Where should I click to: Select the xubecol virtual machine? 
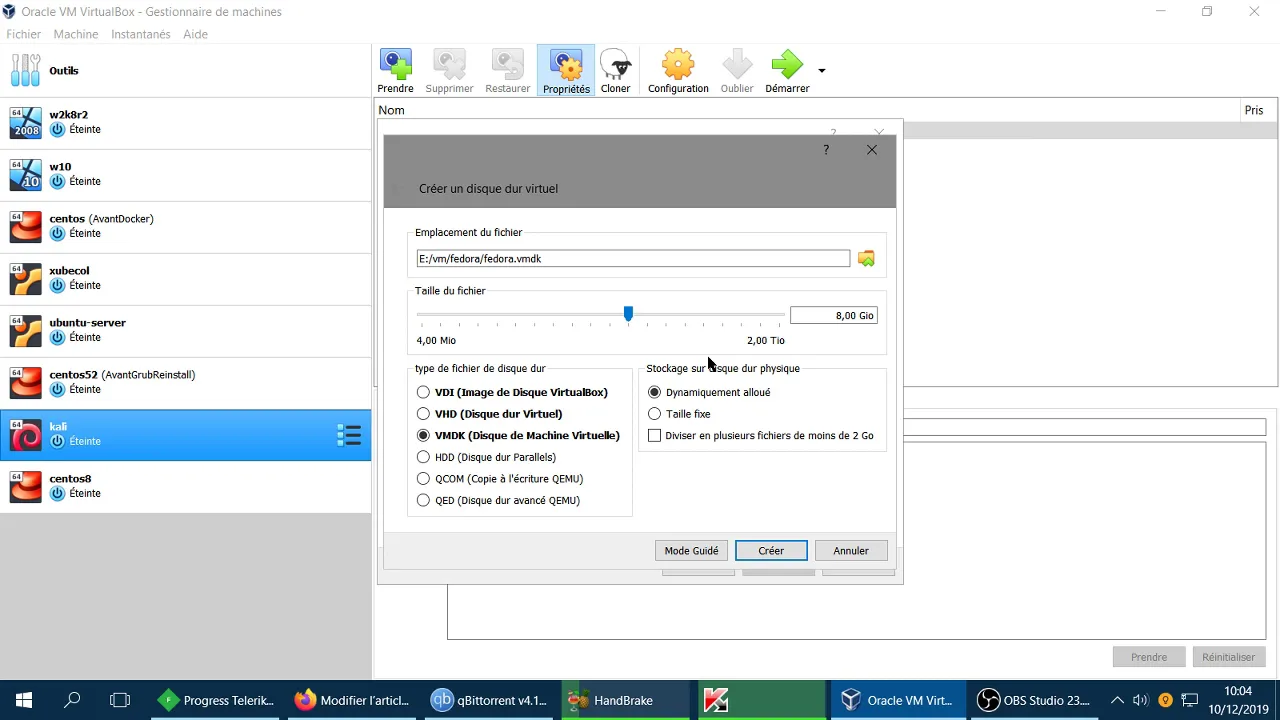tap(185, 278)
